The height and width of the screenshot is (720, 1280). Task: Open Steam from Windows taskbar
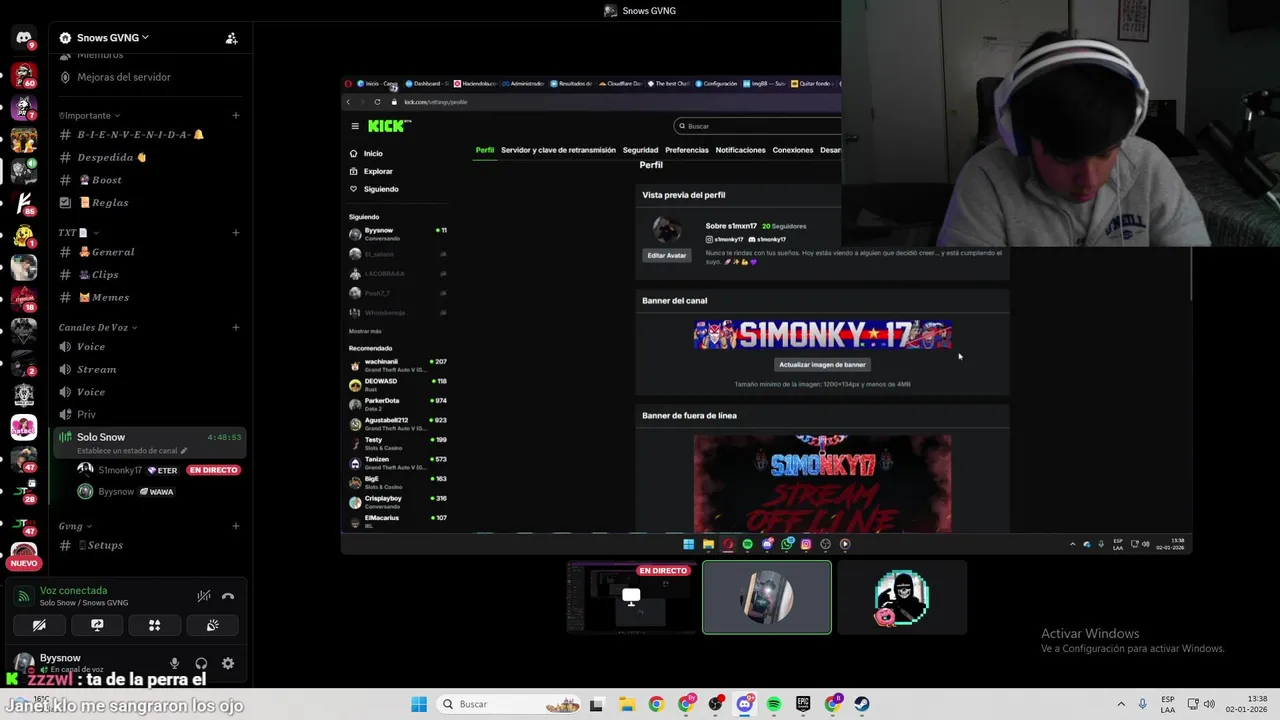[x=862, y=704]
